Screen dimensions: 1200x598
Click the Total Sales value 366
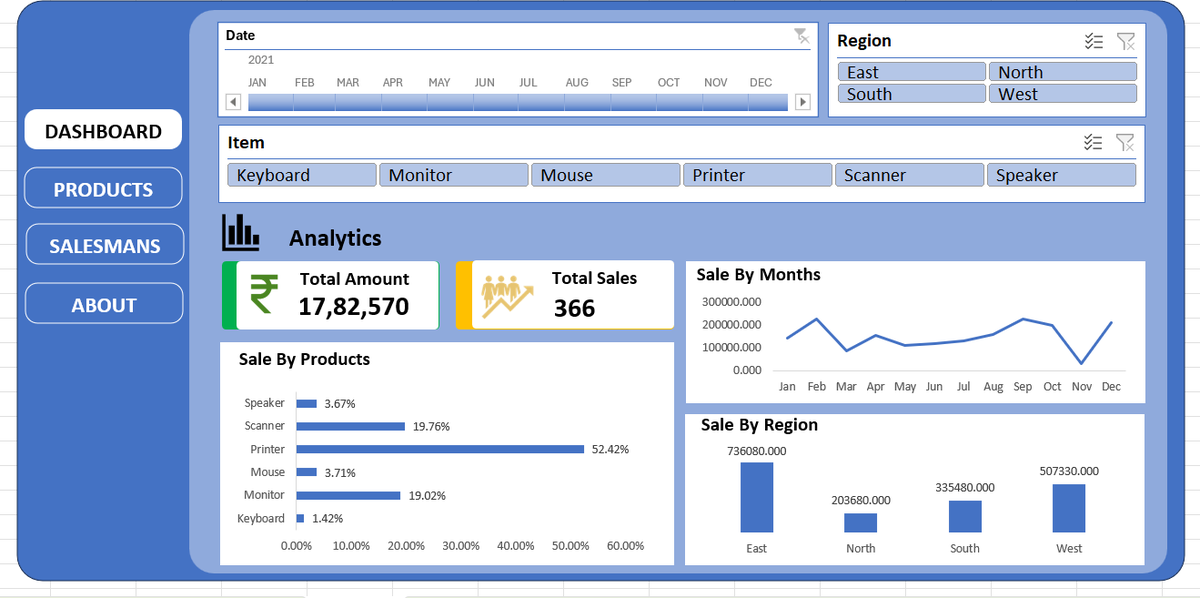click(575, 308)
